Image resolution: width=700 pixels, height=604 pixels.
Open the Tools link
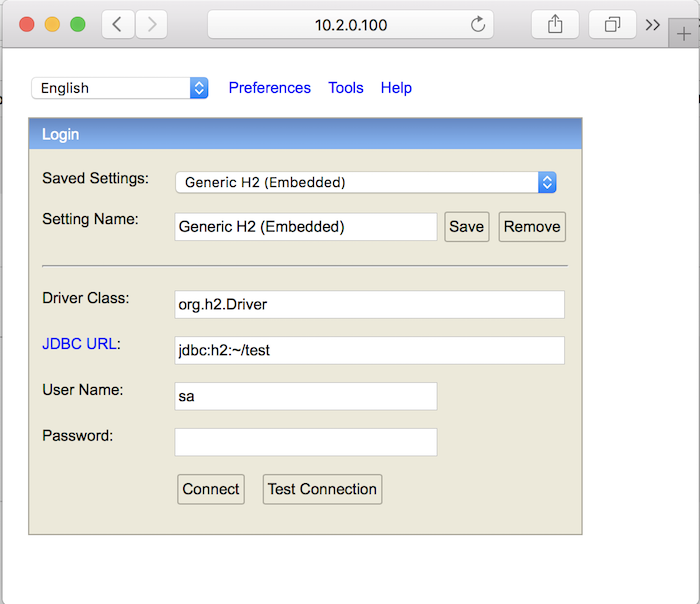[346, 88]
